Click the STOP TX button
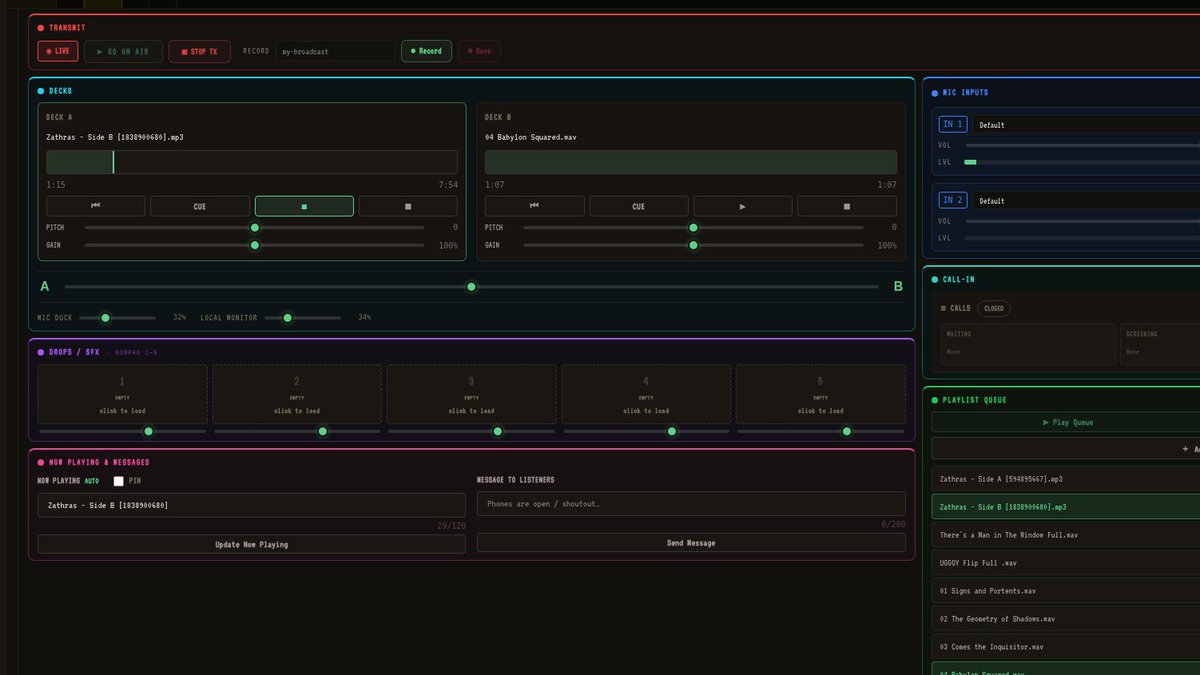1200x675 pixels. click(200, 51)
